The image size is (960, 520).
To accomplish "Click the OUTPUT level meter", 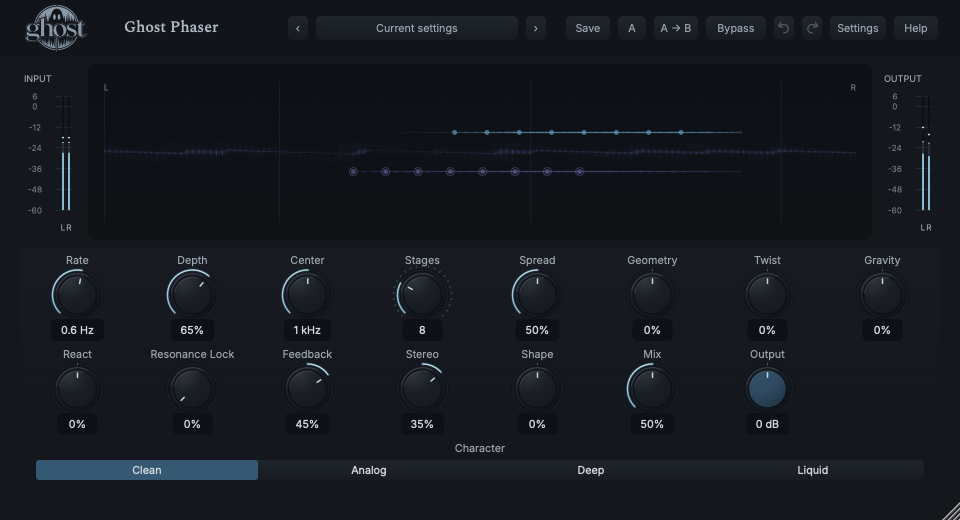I will 926,153.
